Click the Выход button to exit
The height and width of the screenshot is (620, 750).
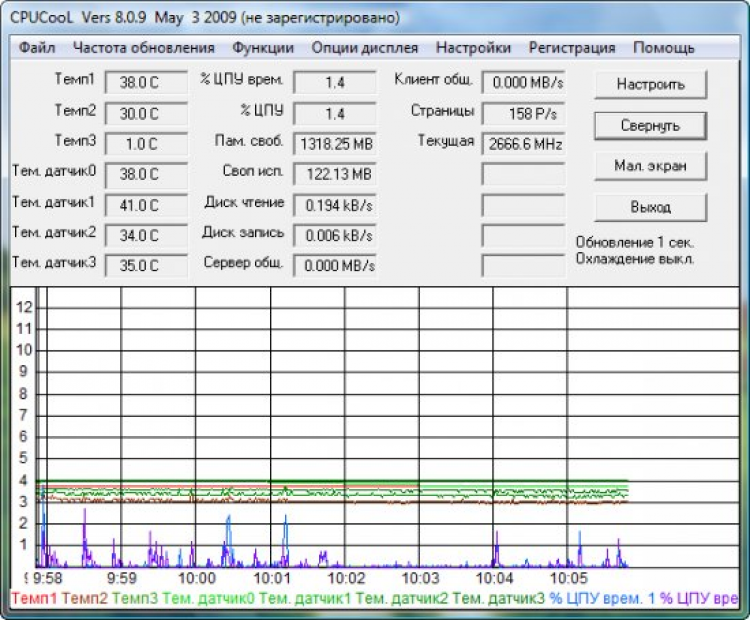coord(650,207)
